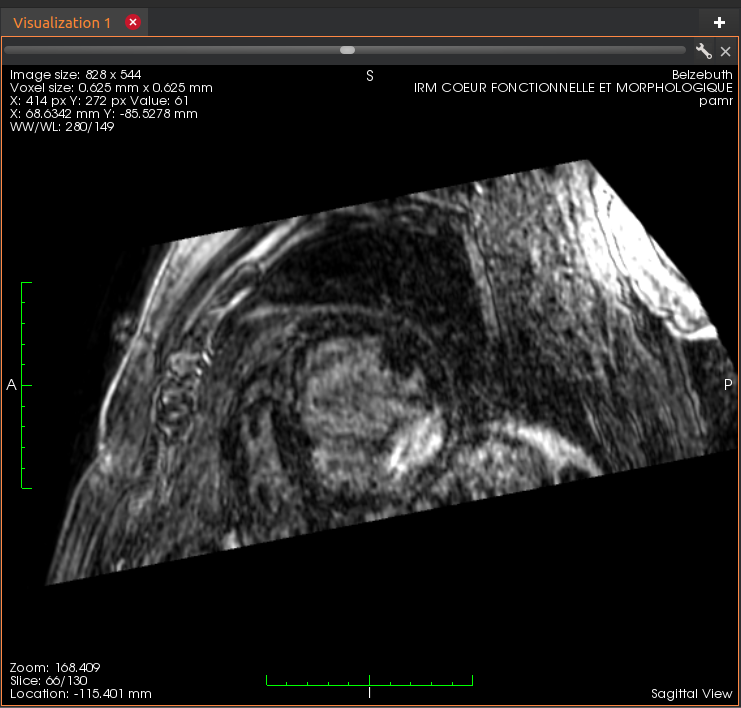
Task: Click the 'IRM COEUR FONCTIONNELLE ET MORPHOLOGIQUE' study text
Action: 573,88
